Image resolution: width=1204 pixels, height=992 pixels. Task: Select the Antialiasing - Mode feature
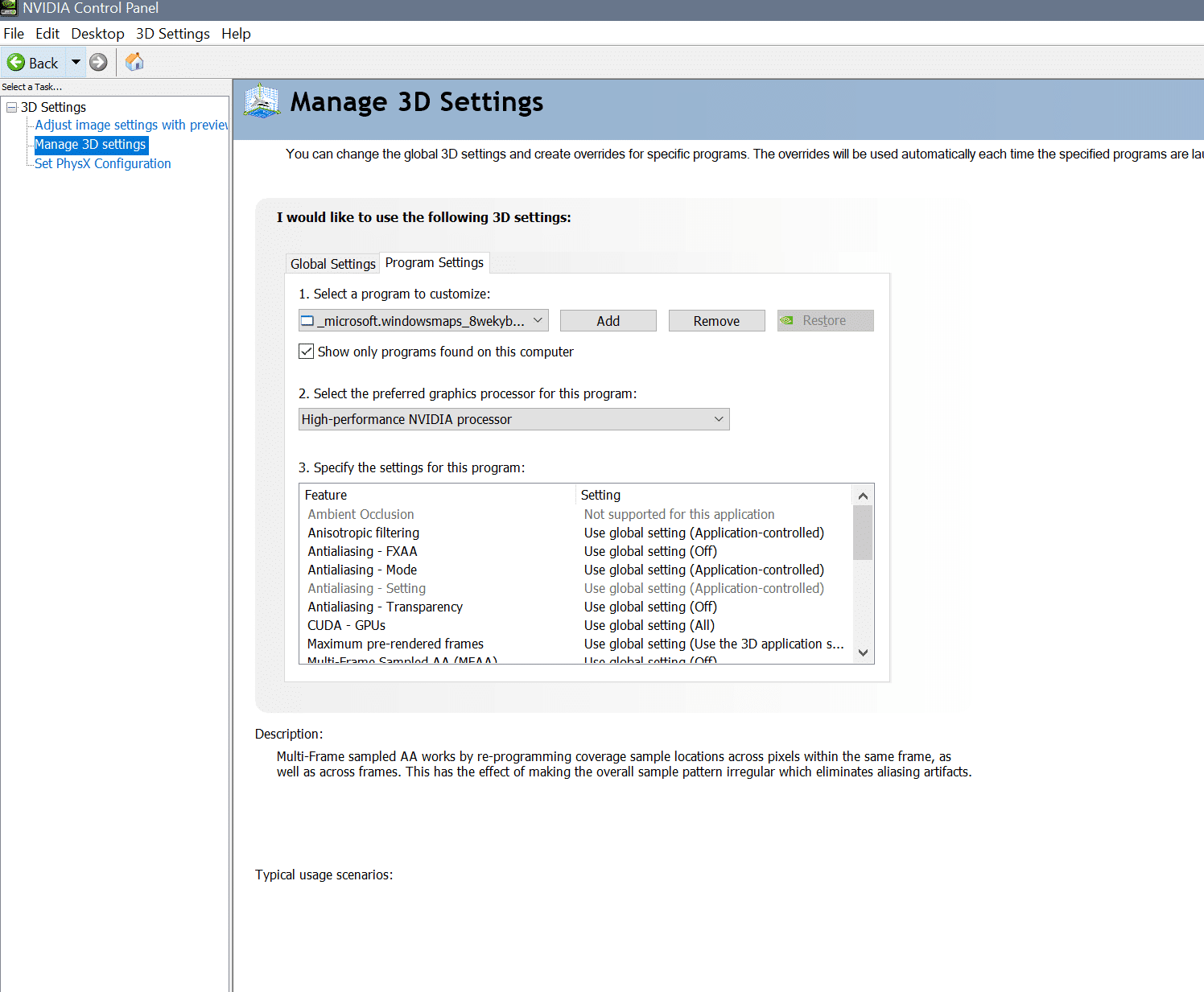click(362, 570)
